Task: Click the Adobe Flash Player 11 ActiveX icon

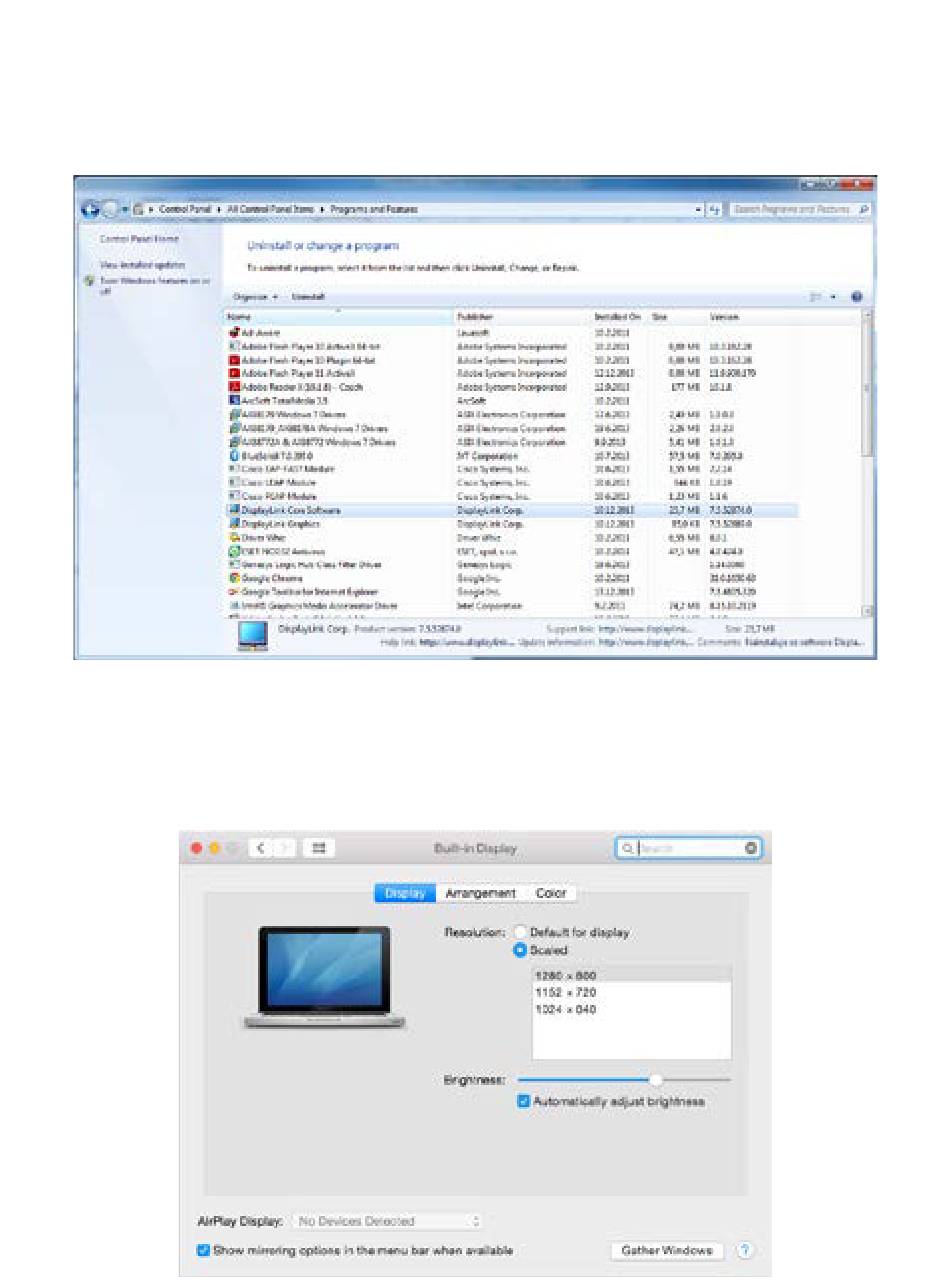Action: (234, 373)
